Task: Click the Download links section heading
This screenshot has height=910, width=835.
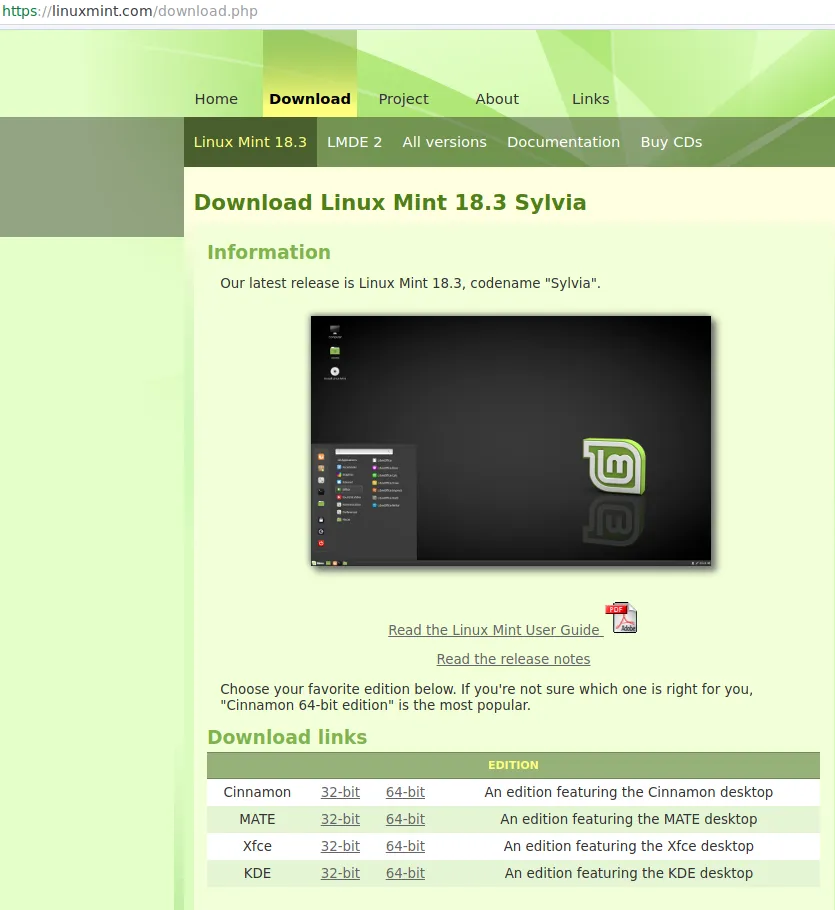Action: click(287, 737)
